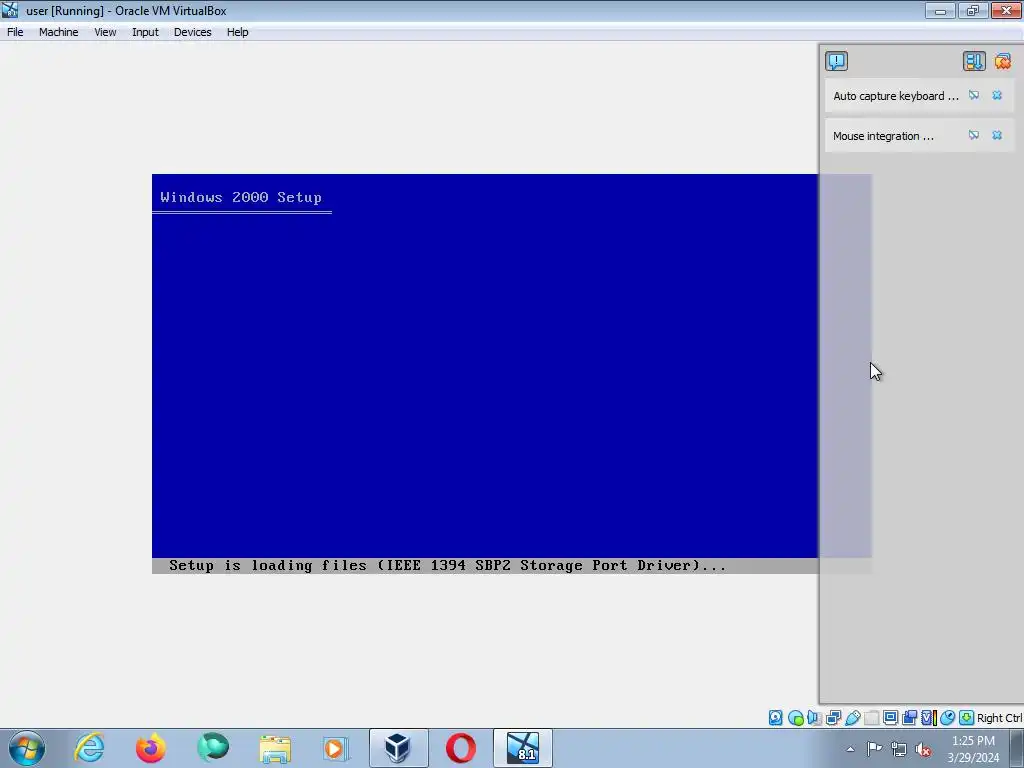Screen dimensions: 1024x768
Task: Open the Input menu
Action: point(145,32)
